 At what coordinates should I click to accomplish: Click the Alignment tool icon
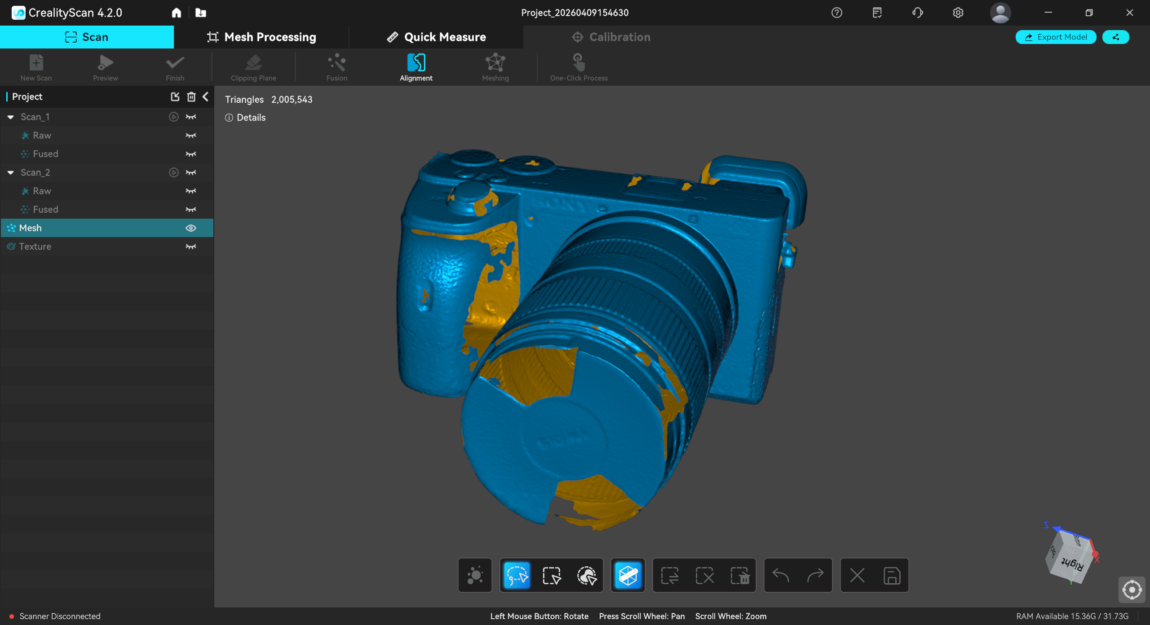pyautogui.click(x=416, y=66)
